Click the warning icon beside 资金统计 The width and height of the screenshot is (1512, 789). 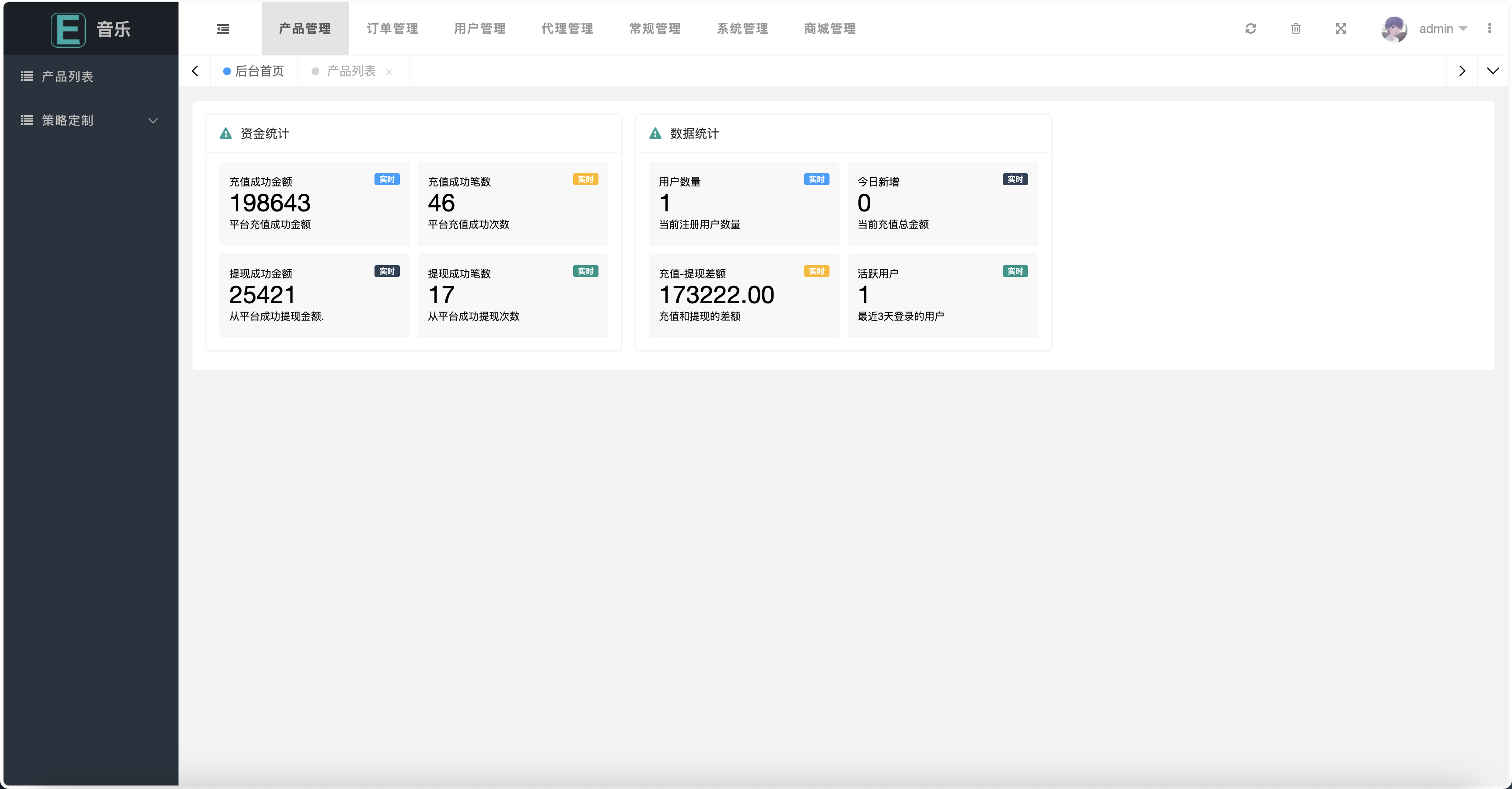coord(225,133)
